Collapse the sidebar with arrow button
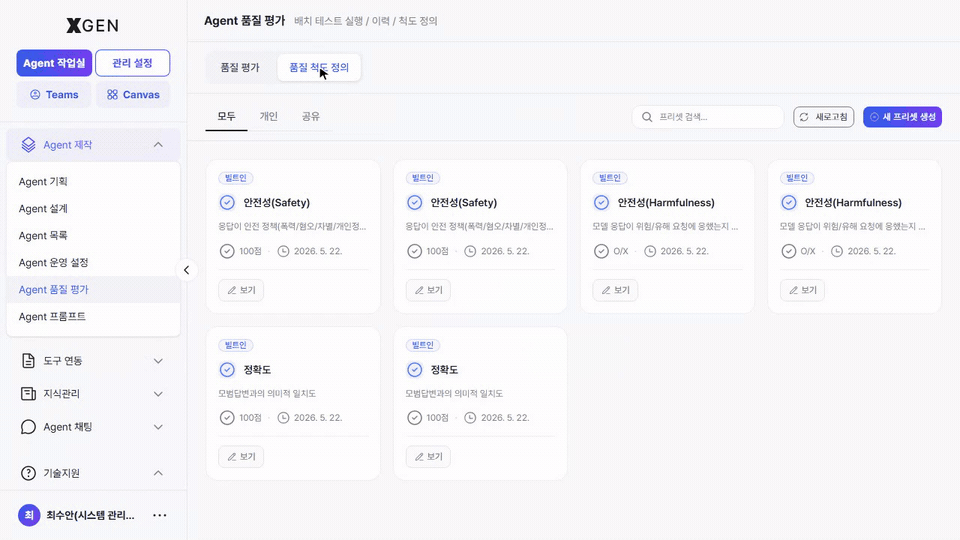The height and width of the screenshot is (540, 960). (187, 270)
